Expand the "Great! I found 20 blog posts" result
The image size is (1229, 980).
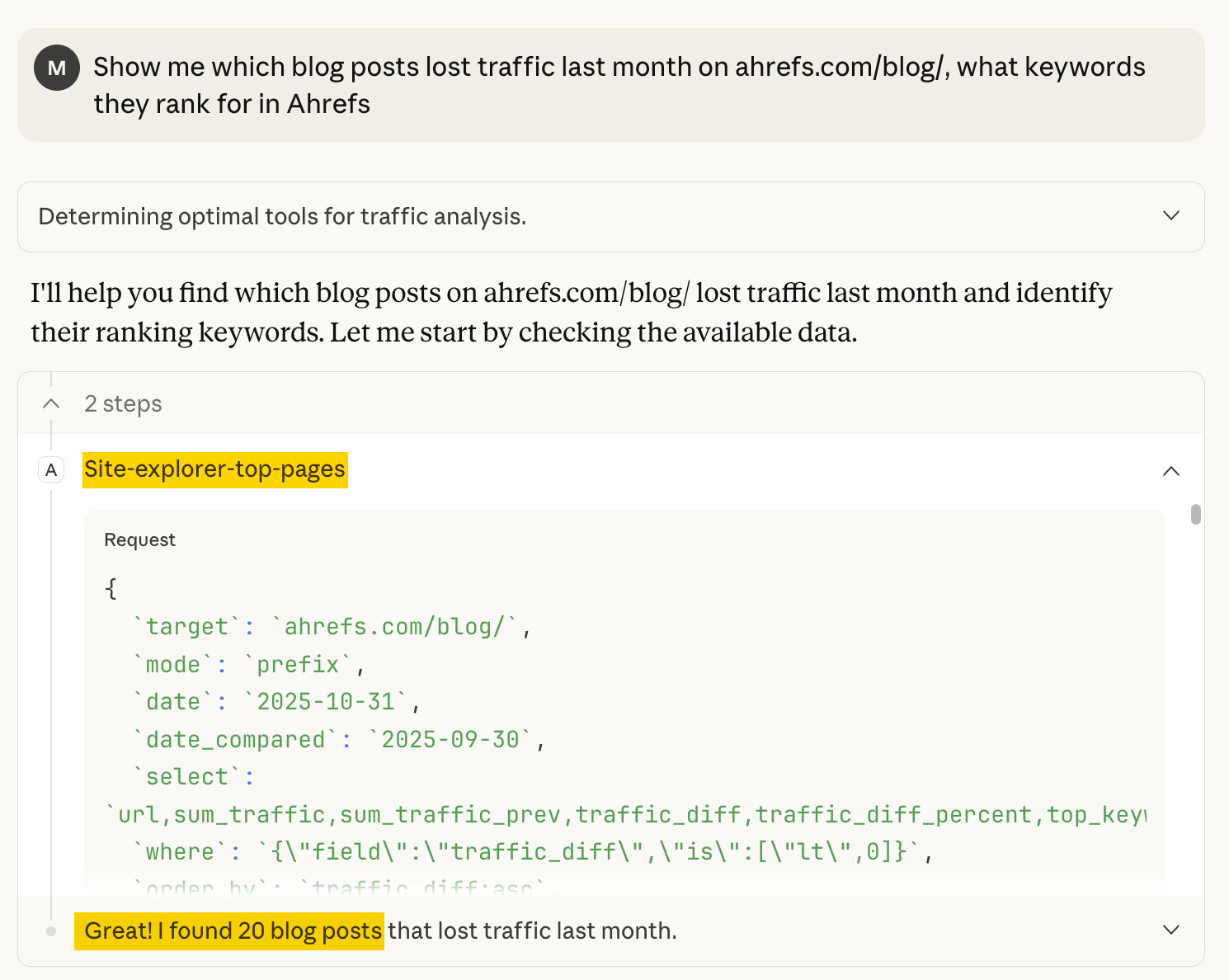(1171, 930)
